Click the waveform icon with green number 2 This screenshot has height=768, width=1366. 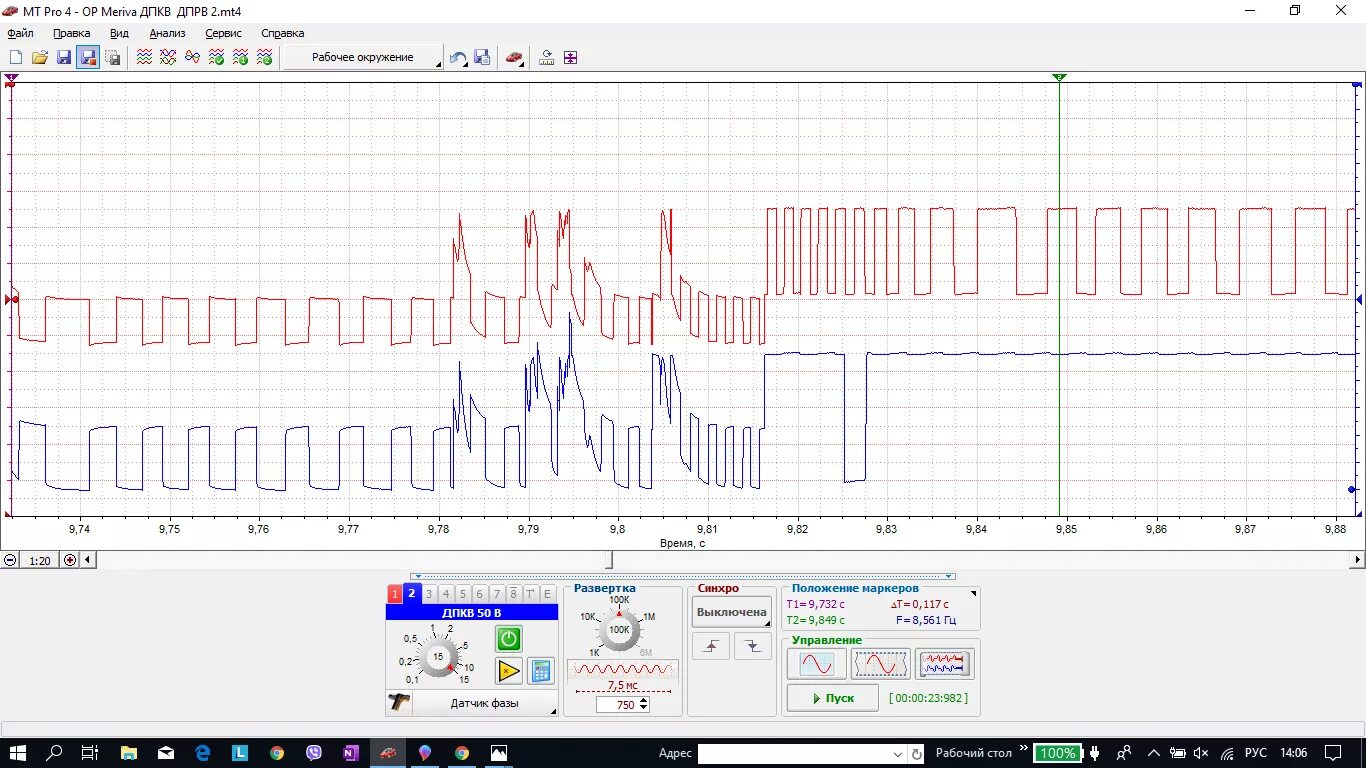pos(264,58)
